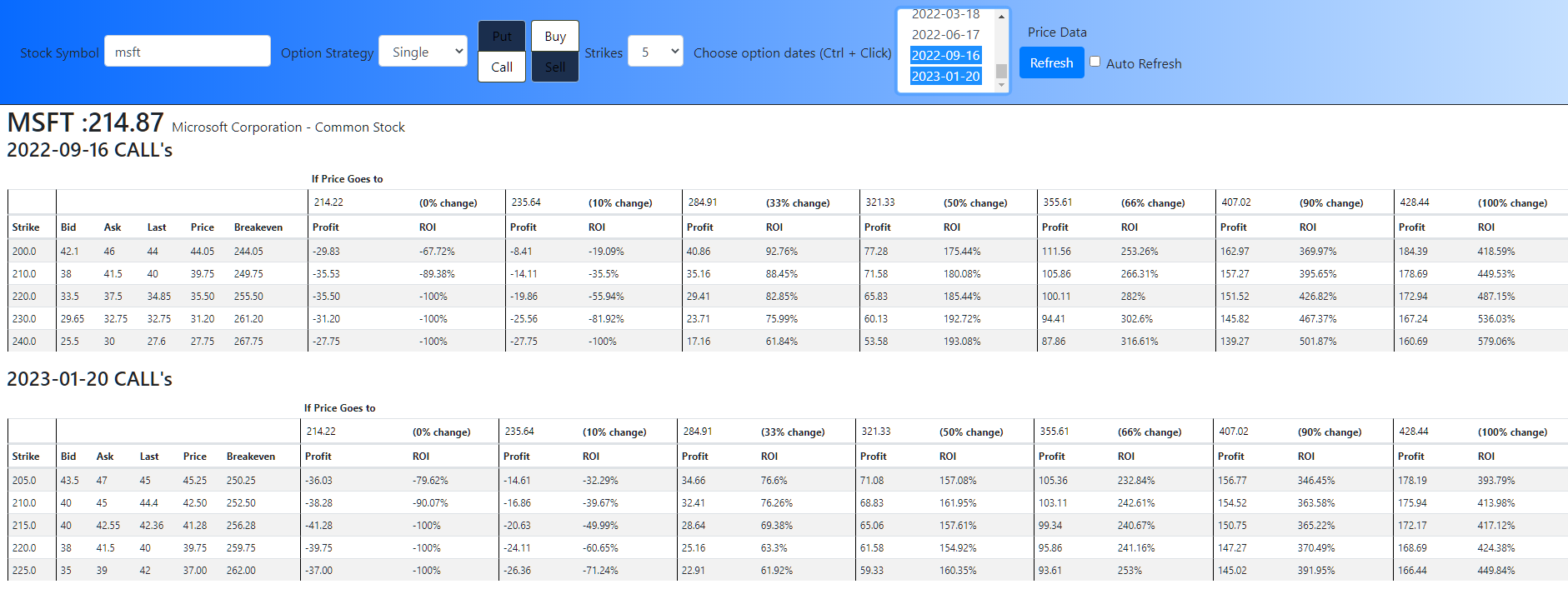Click last price 42.36
This screenshot has width=1568, height=599.
point(152,525)
